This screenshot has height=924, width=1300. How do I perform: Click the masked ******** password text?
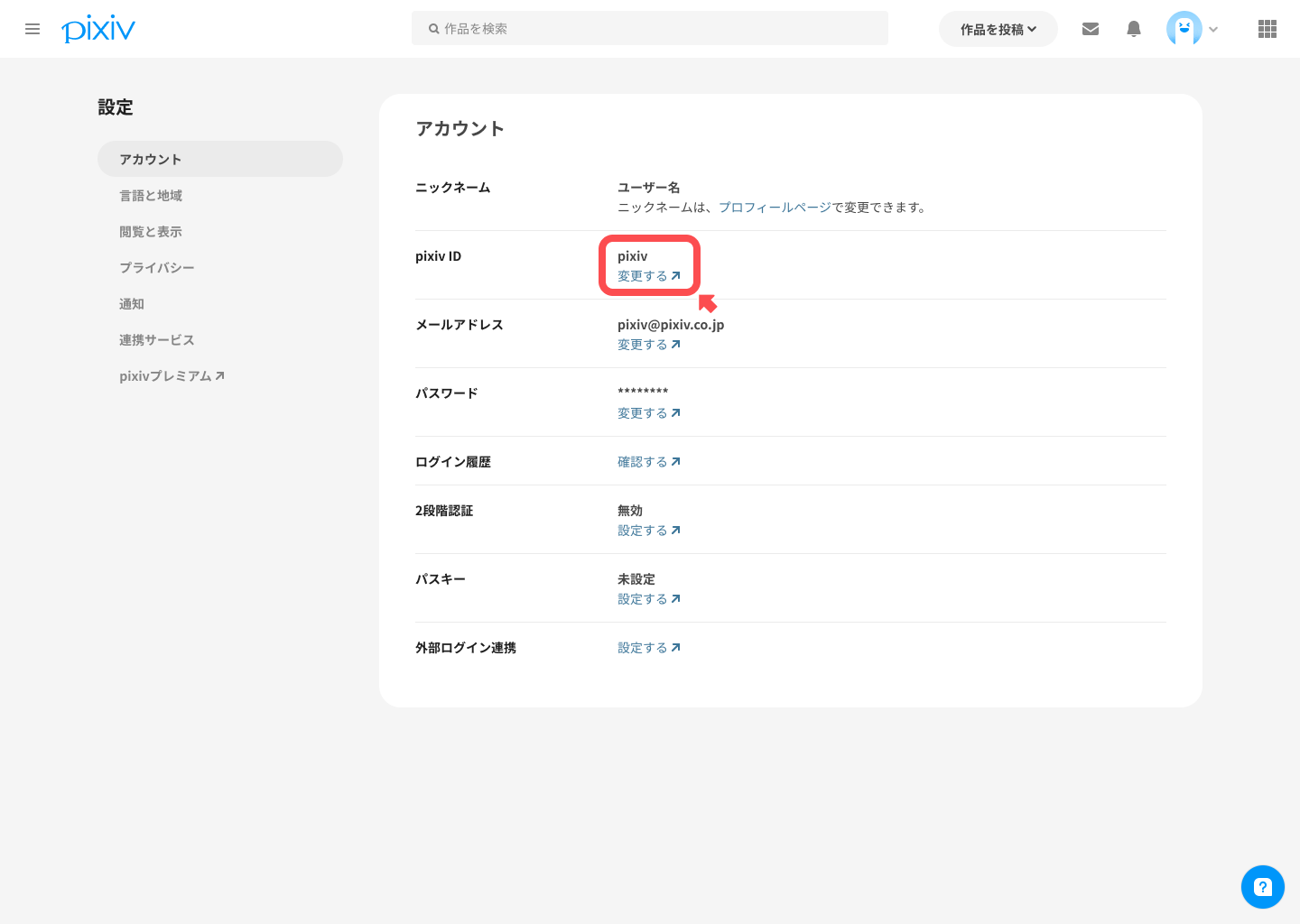click(643, 392)
